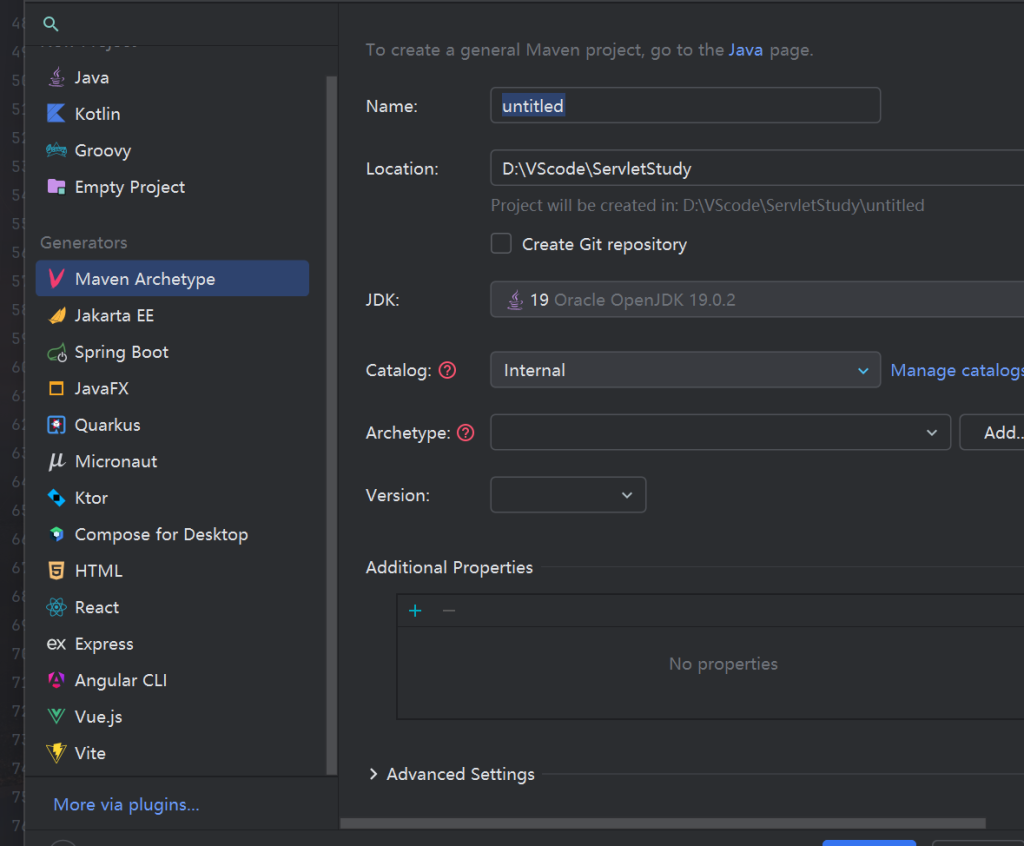Click the plus icon to add property
This screenshot has width=1024, height=846.
click(x=415, y=611)
